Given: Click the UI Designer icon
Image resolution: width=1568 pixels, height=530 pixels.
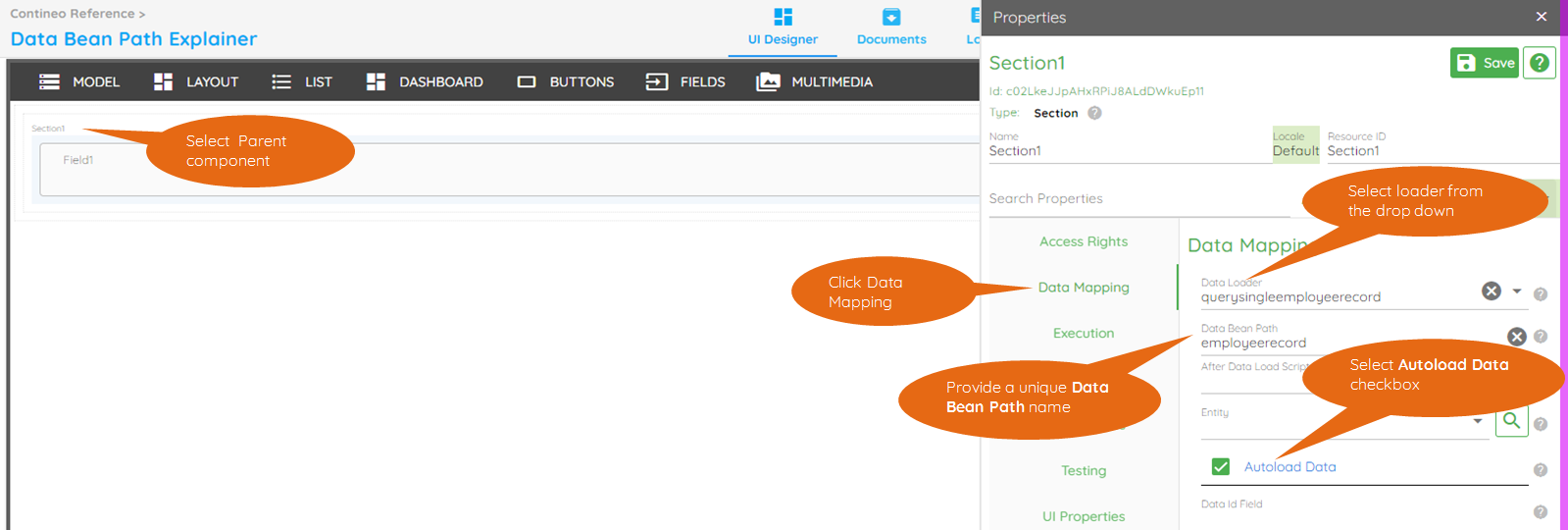Looking at the screenshot, I should (x=783, y=18).
